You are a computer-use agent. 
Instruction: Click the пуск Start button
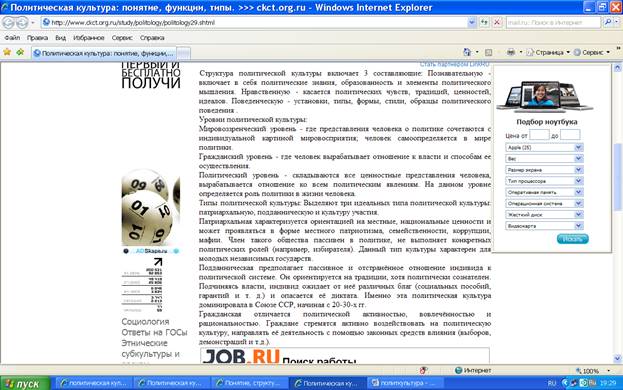click(x=25, y=384)
